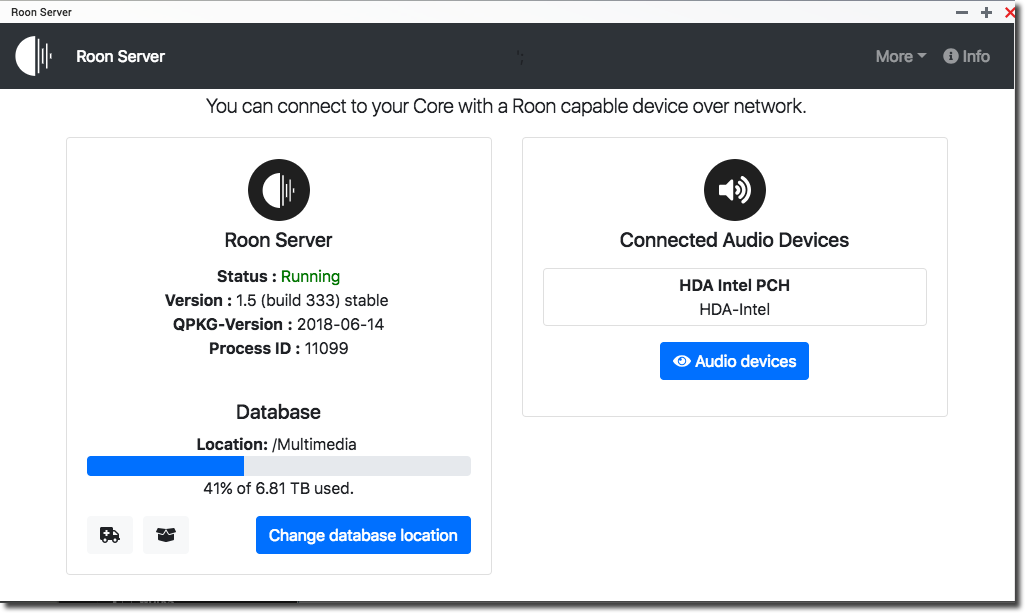The image size is (1025, 613).
Task: Click the round speaker audio icon
Action: click(x=735, y=189)
